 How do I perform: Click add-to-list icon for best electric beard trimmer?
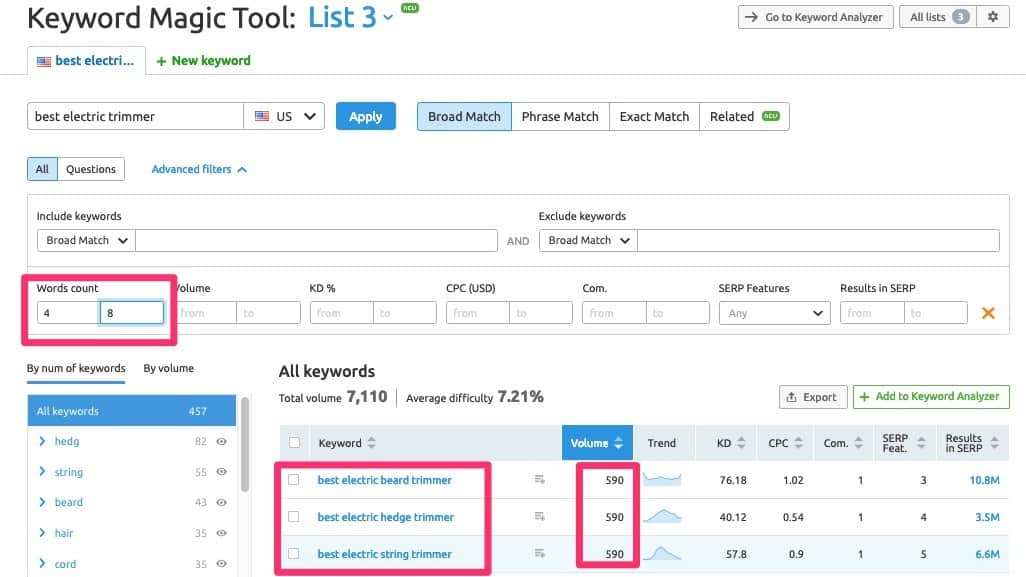point(539,480)
